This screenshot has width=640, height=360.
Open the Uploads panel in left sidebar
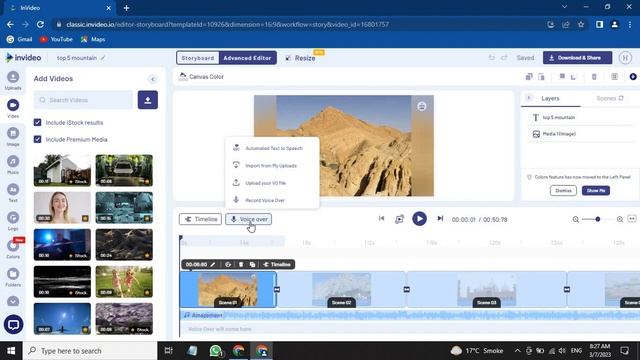(13, 80)
